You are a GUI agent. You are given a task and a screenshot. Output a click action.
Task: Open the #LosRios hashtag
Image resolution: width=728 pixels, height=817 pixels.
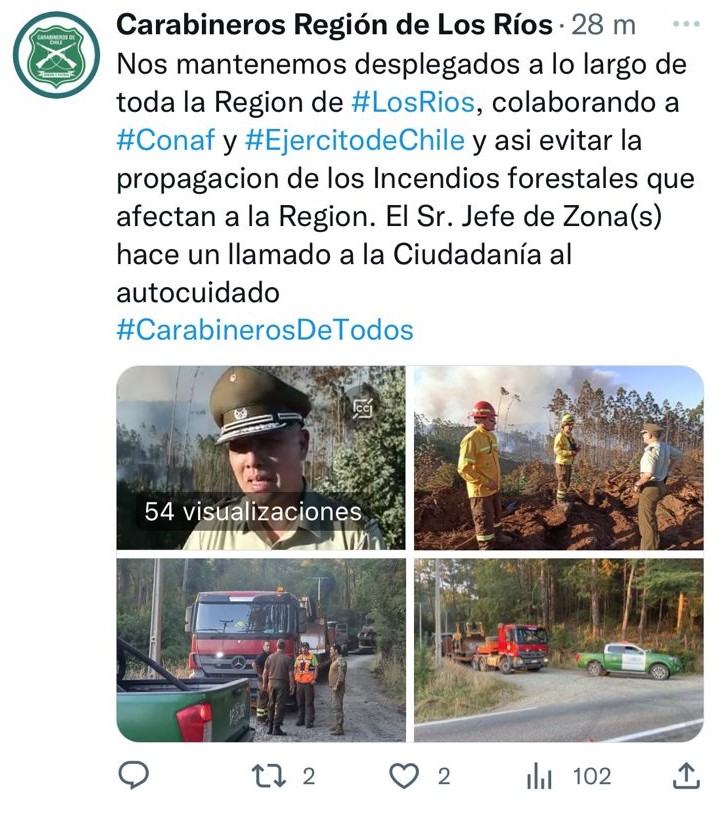(x=413, y=102)
